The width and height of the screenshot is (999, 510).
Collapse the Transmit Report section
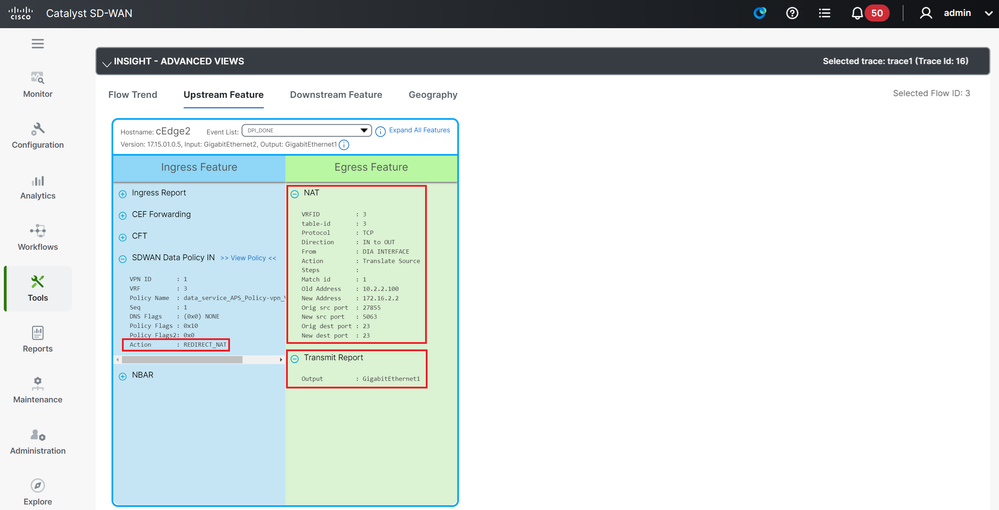click(x=294, y=359)
